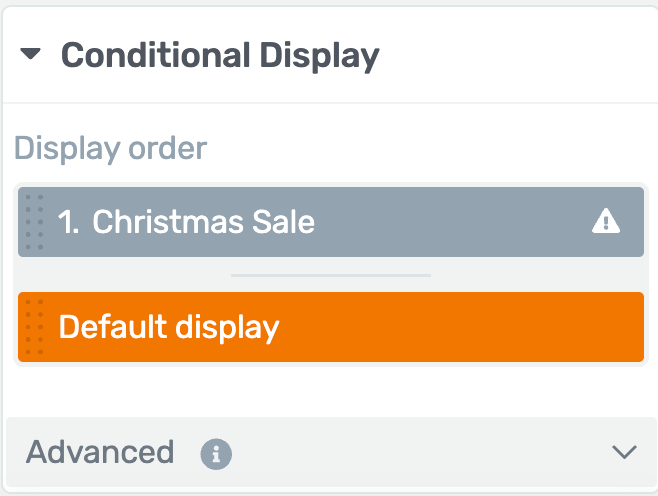Viewport: 658px width, 496px height.
Task: Open the Advanced info icon
Action: coord(216,454)
